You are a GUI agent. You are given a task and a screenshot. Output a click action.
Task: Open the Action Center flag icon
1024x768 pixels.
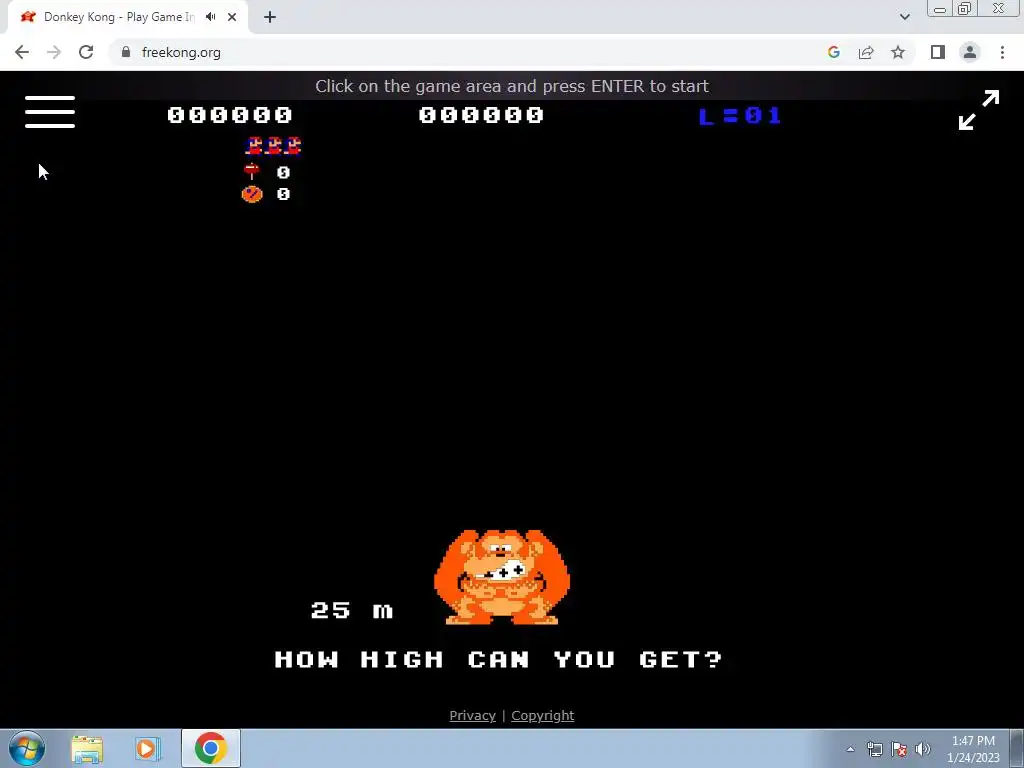coord(899,749)
